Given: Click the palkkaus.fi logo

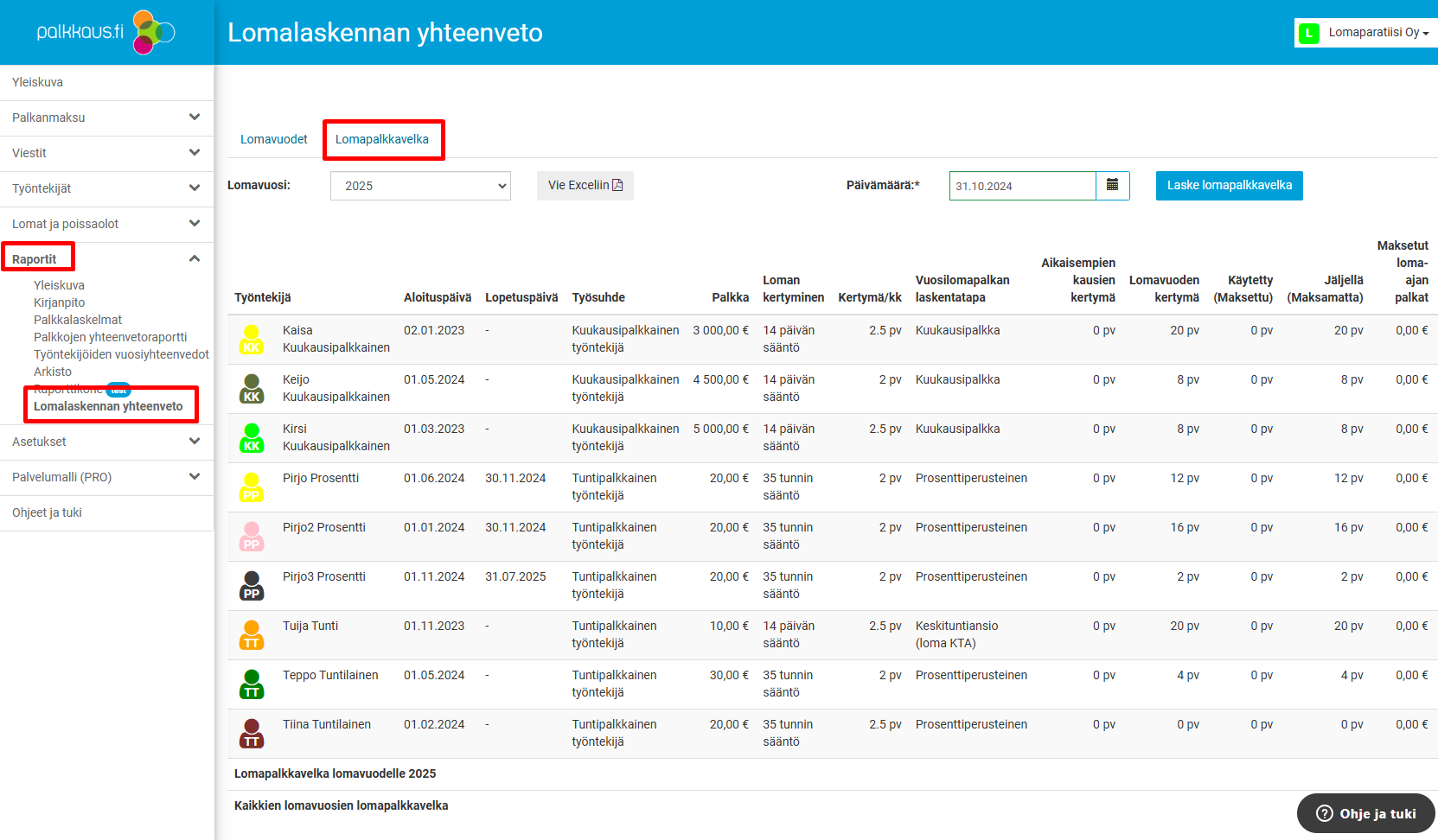Looking at the screenshot, I should (x=106, y=32).
